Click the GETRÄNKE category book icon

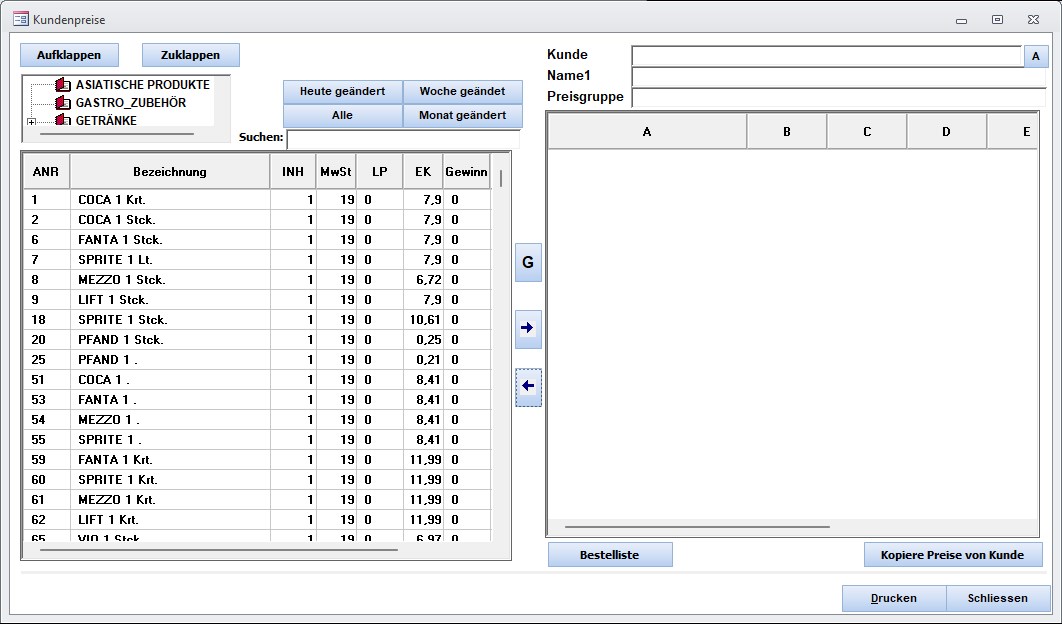[x=63, y=121]
